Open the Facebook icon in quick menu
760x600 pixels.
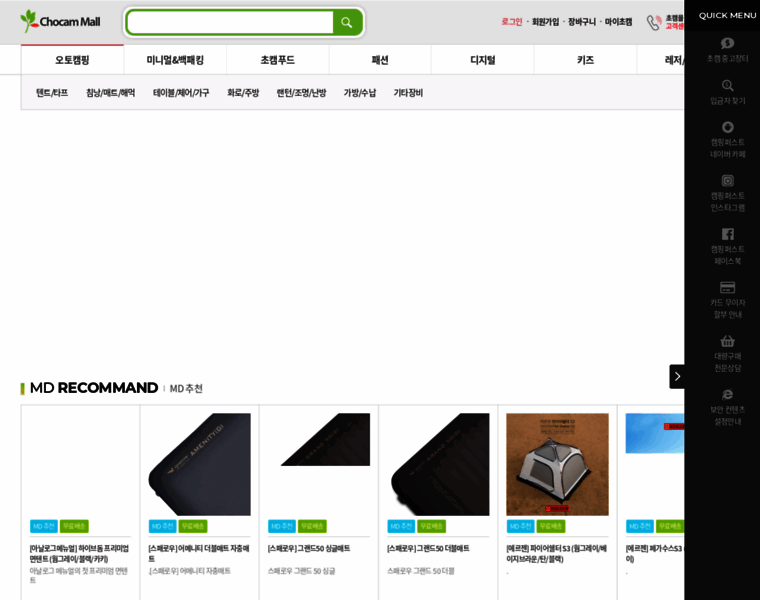click(x=727, y=234)
